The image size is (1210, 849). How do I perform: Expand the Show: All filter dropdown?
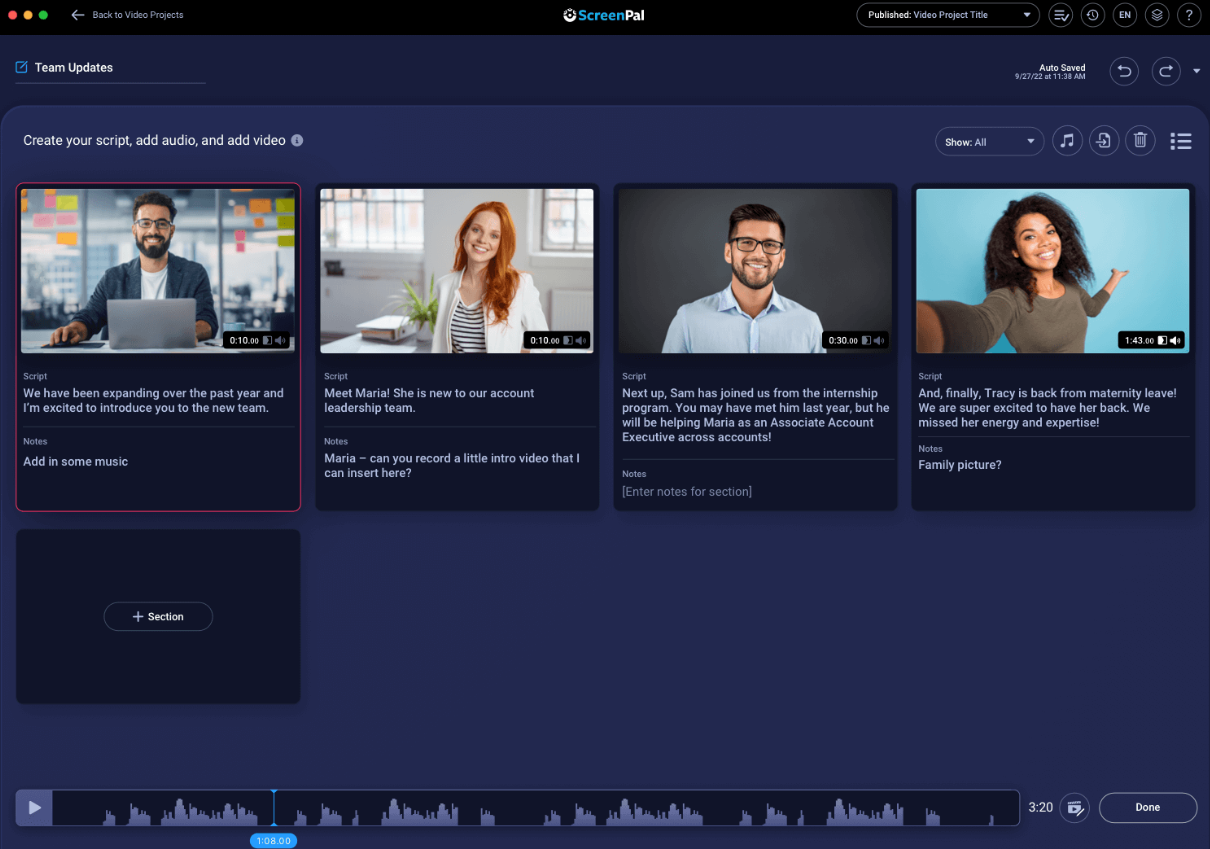click(x=989, y=142)
